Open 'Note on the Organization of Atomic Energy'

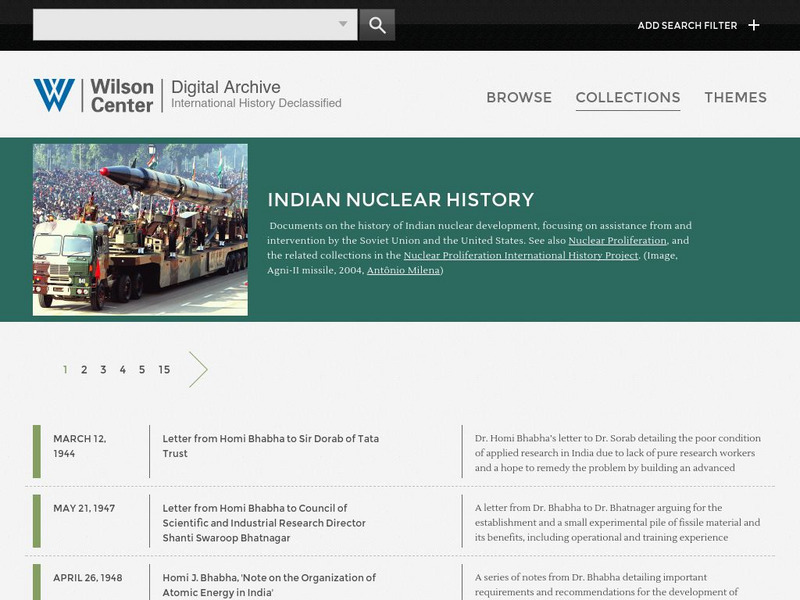pos(268,586)
